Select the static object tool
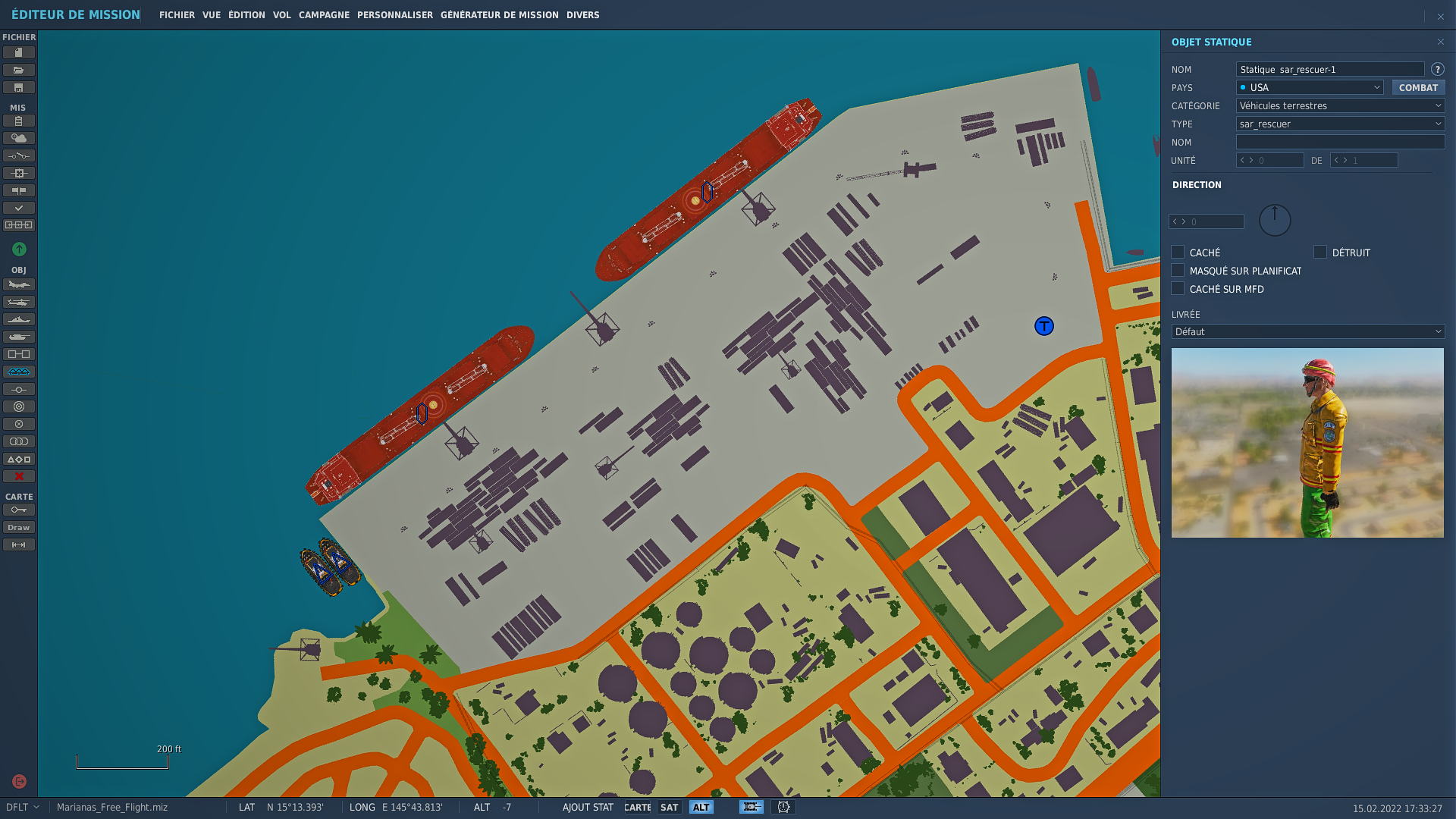This screenshot has height=819, width=1456. [x=19, y=372]
